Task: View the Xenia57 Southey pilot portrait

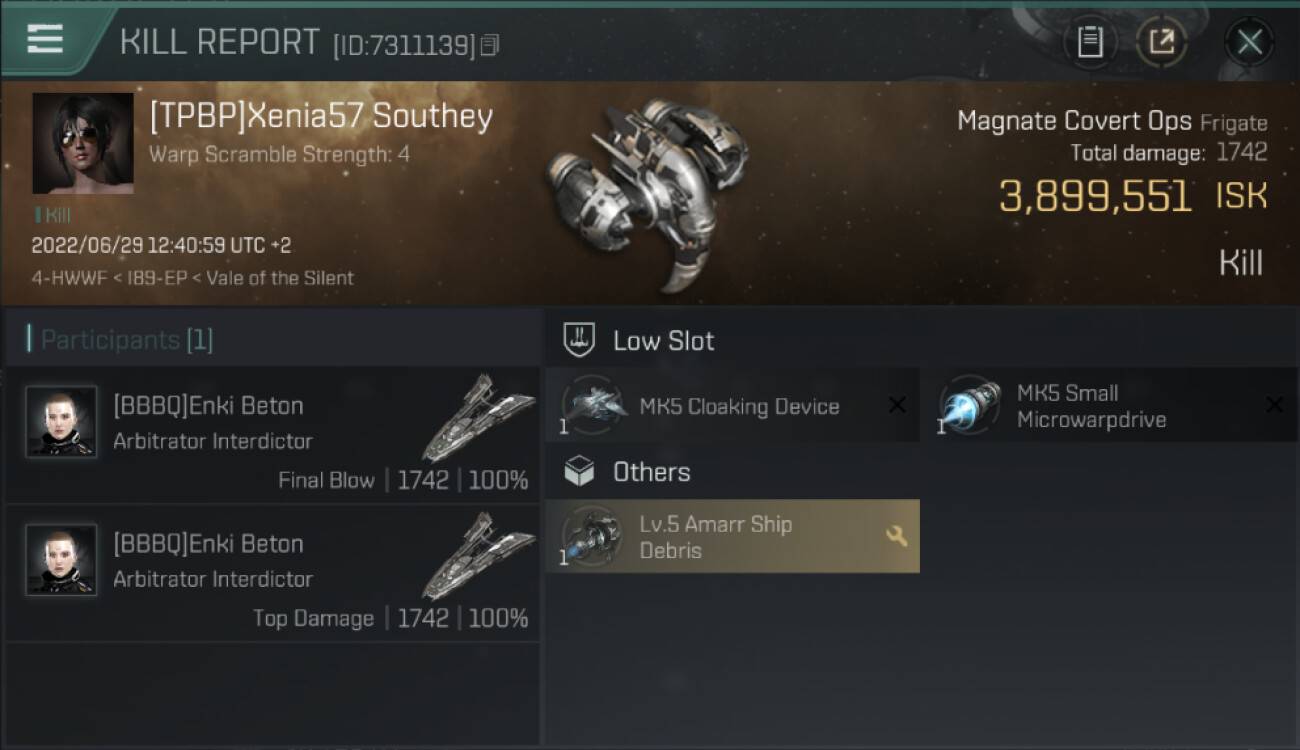Action: click(x=83, y=144)
